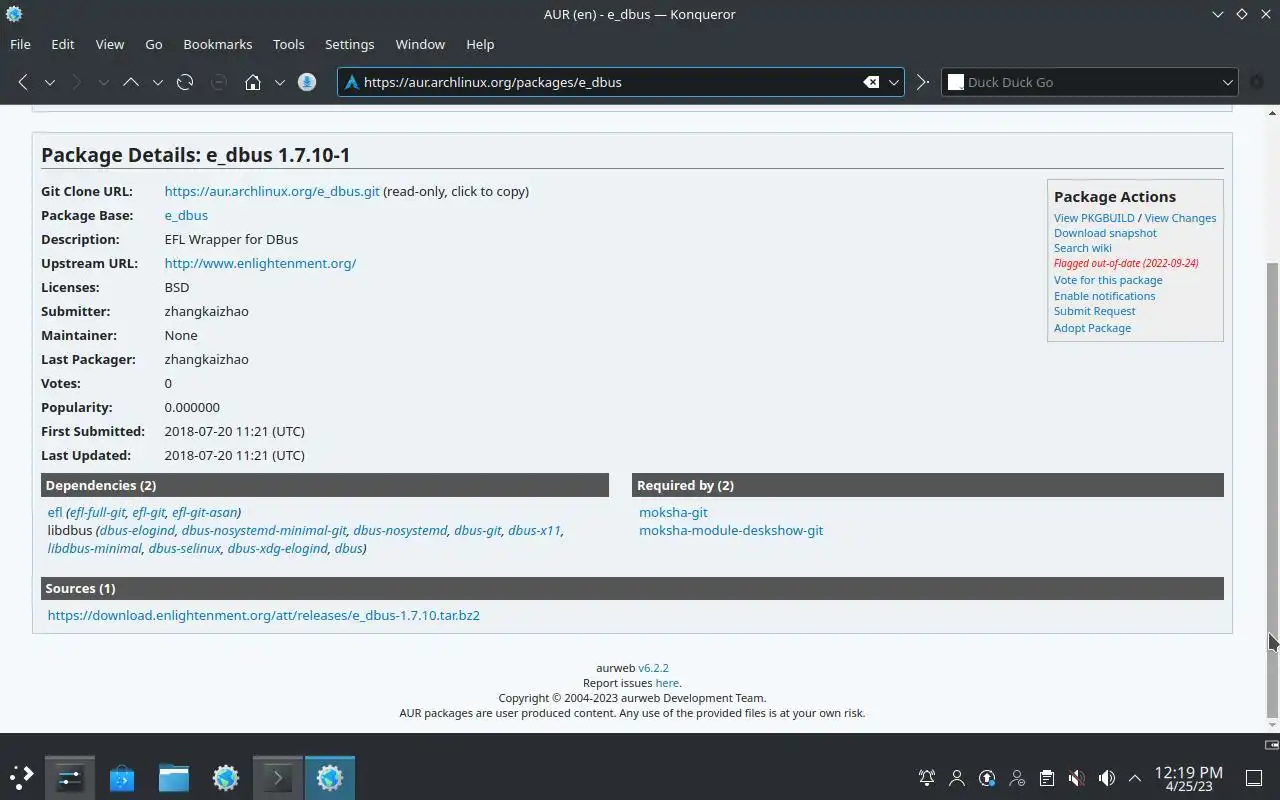The image size is (1280, 800).
Task: Open the Help menu
Action: tap(480, 44)
